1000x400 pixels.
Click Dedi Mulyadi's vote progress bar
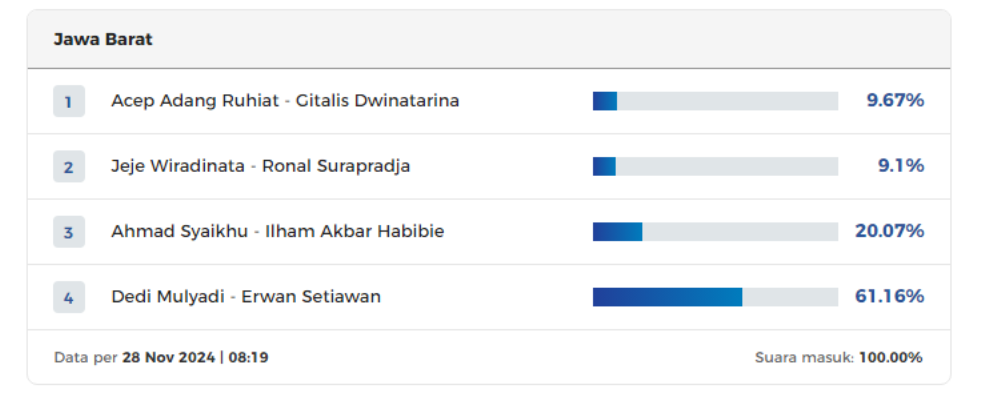(x=715, y=297)
